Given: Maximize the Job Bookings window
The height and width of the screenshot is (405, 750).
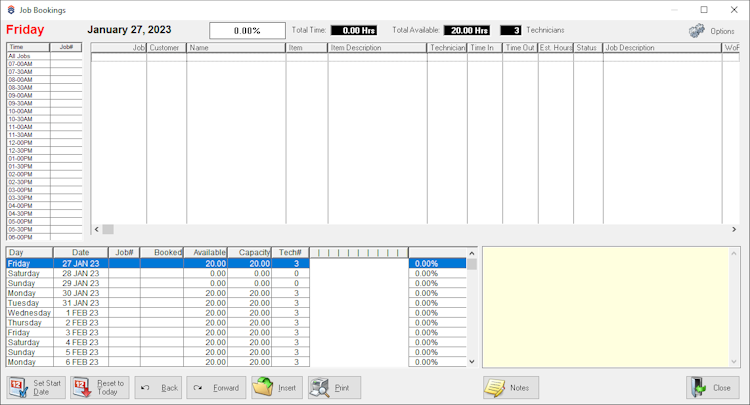Looking at the screenshot, I should pyautogui.click(x=704, y=10).
